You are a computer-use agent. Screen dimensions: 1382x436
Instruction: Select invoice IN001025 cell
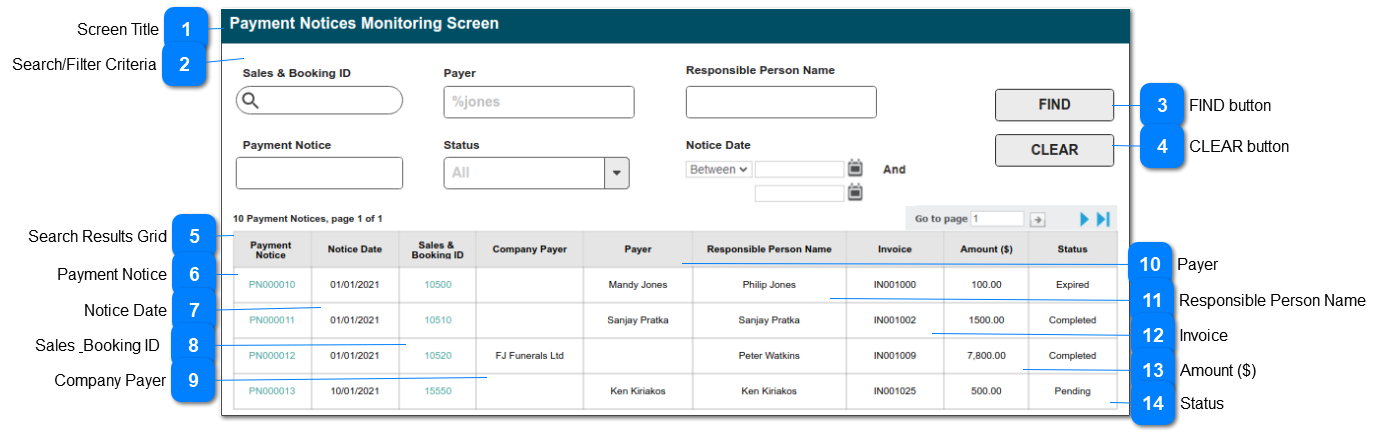895,391
